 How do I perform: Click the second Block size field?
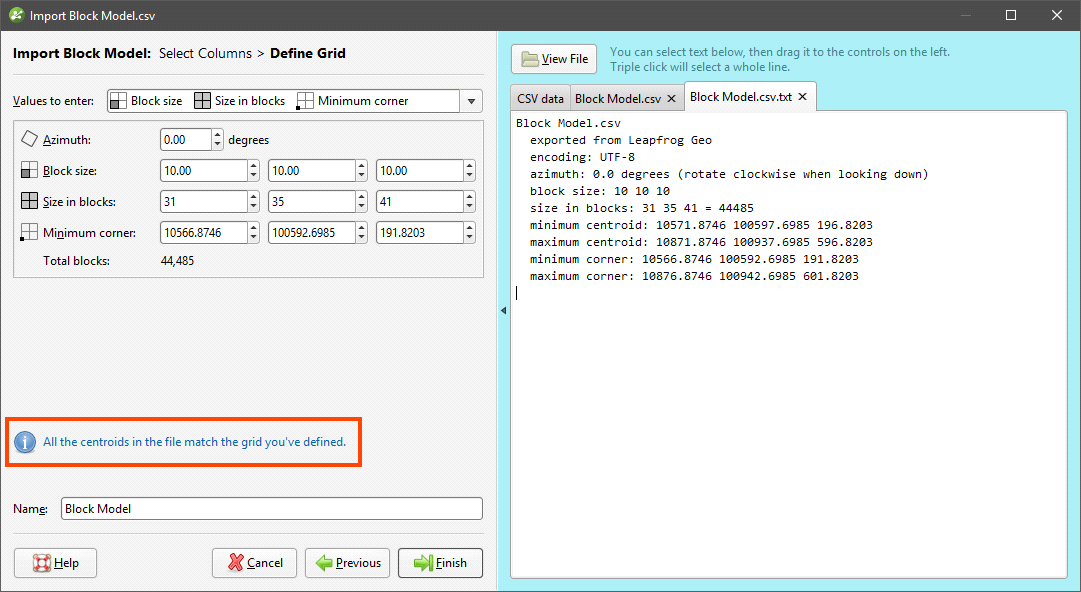(x=312, y=170)
